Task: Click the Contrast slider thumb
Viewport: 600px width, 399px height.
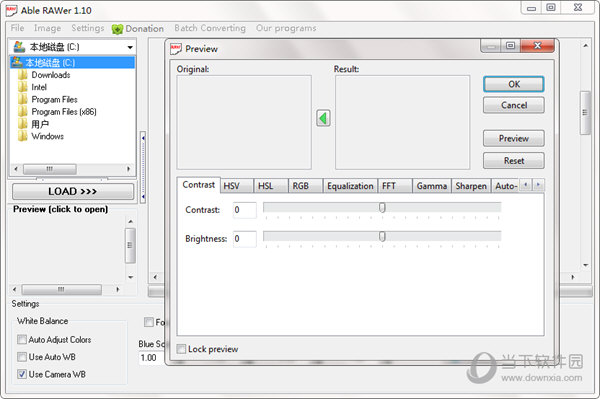Action: pos(382,207)
